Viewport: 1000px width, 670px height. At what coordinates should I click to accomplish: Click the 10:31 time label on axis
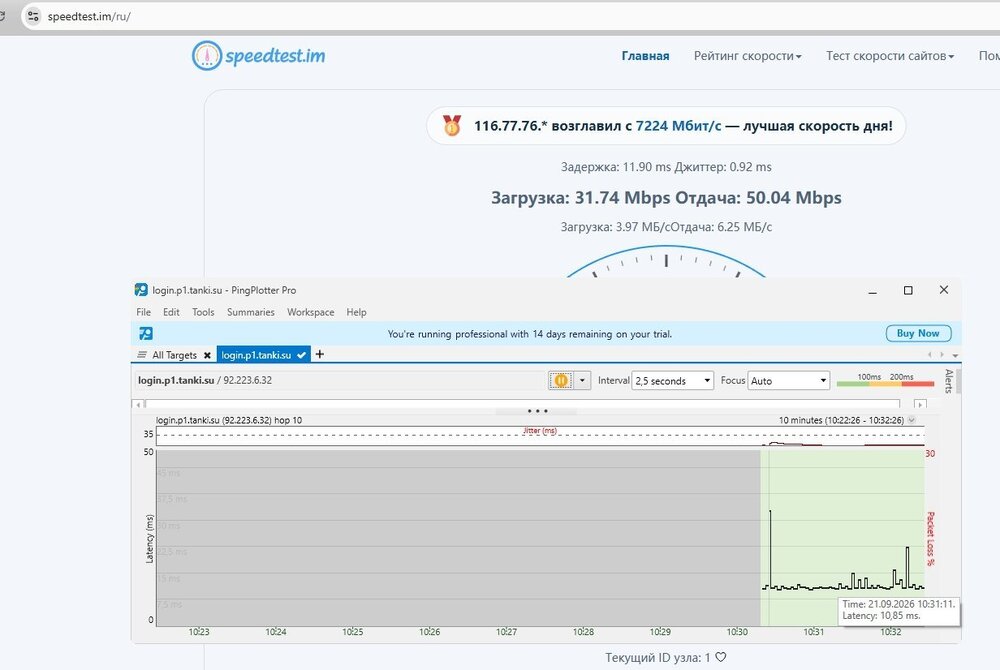click(x=813, y=632)
